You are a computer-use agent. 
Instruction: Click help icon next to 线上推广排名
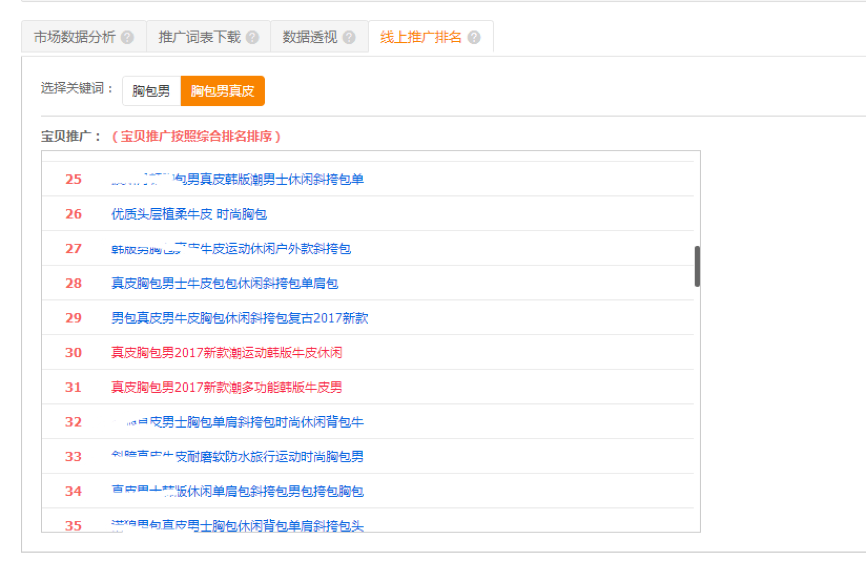pyautogui.click(x=473, y=38)
